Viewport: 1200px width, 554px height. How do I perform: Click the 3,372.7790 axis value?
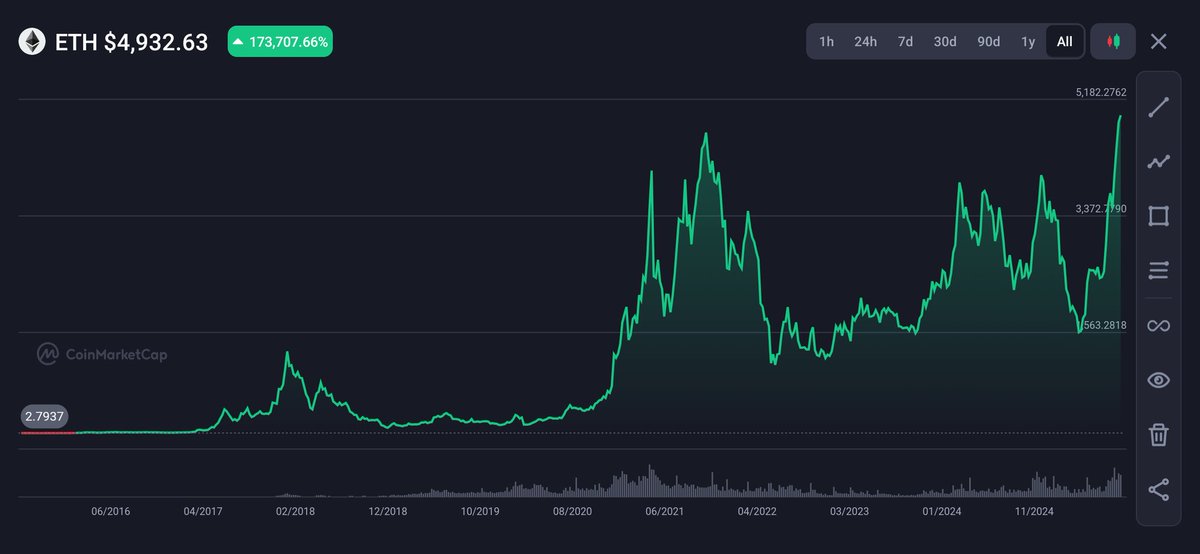coord(1101,209)
